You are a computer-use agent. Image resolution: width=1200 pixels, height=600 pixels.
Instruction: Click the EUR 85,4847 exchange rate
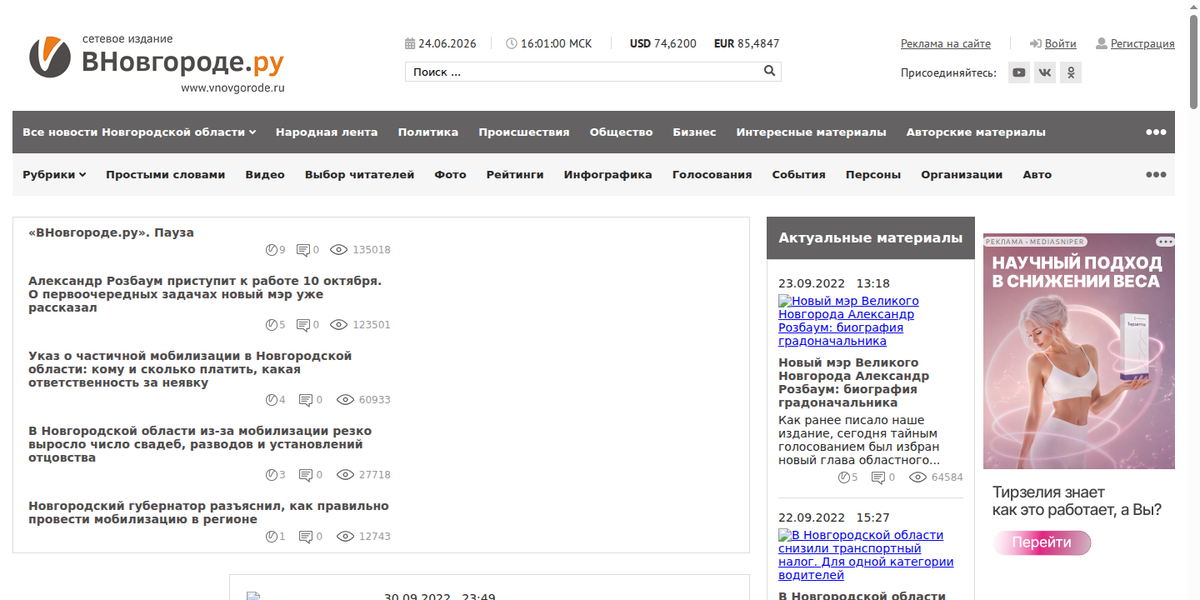(747, 44)
